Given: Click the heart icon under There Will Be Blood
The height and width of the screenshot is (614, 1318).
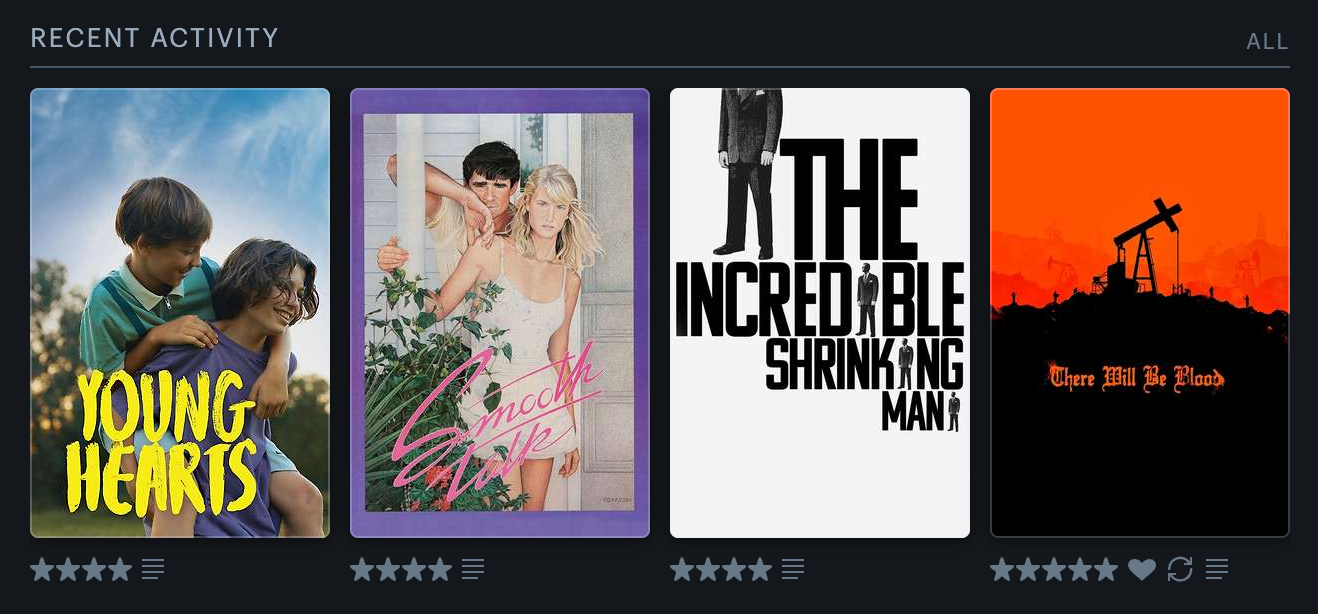Looking at the screenshot, I should pyautogui.click(x=1142, y=570).
